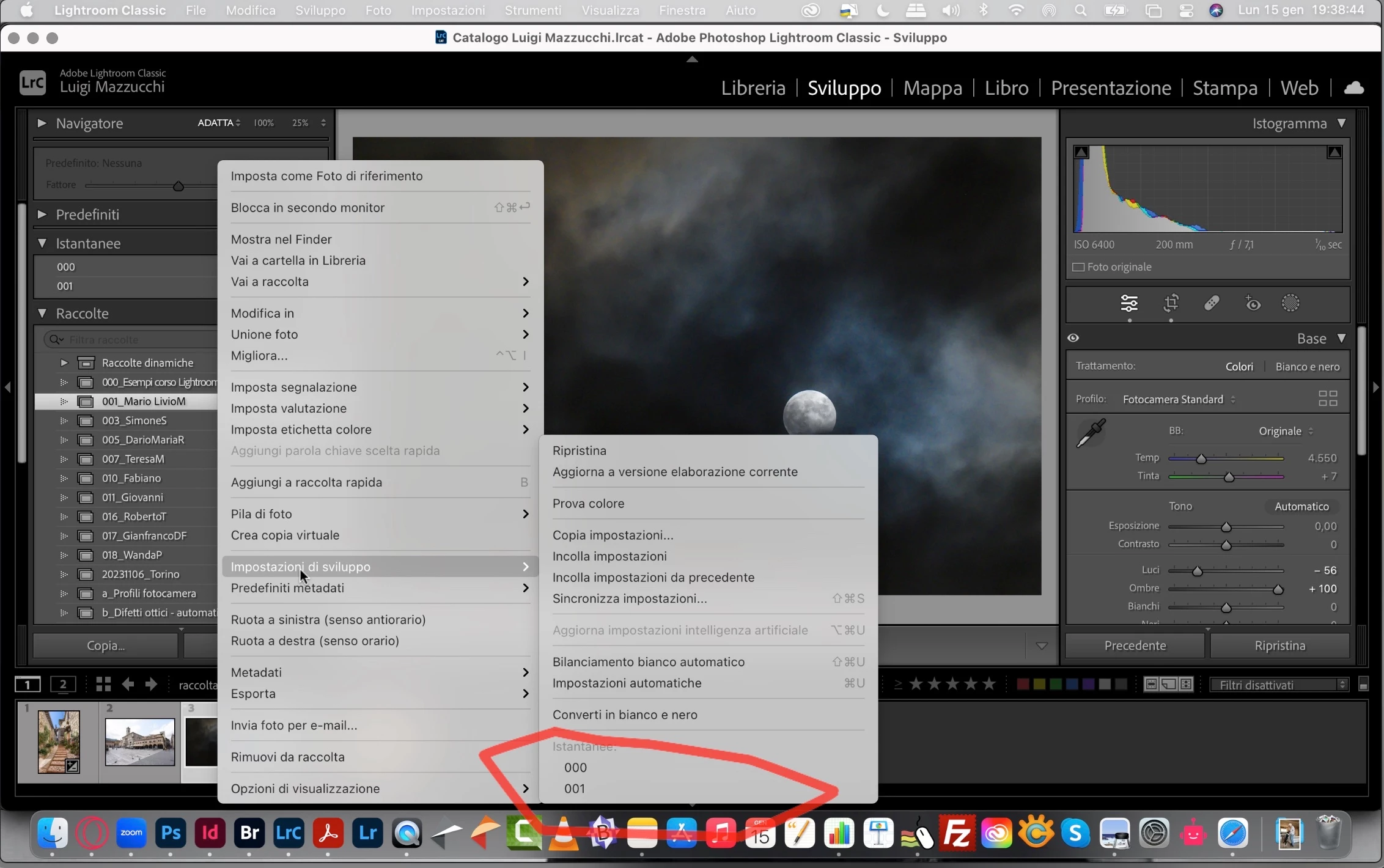Collapse the Istantanee panel
1384x868 pixels.
click(x=42, y=243)
